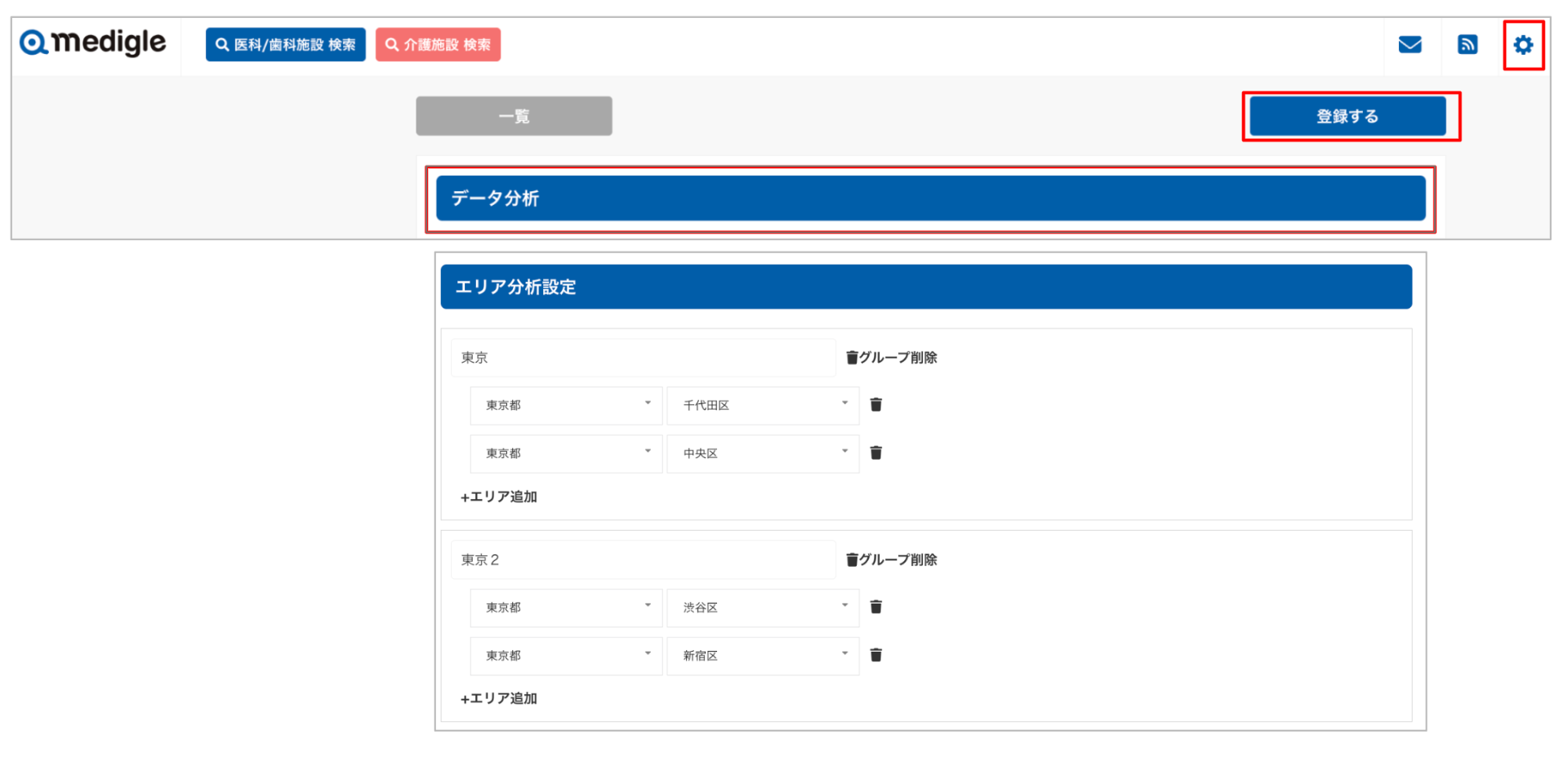Delete the 東京２ group via trash icon
Screen dimensions: 1568x766
pos(852,559)
